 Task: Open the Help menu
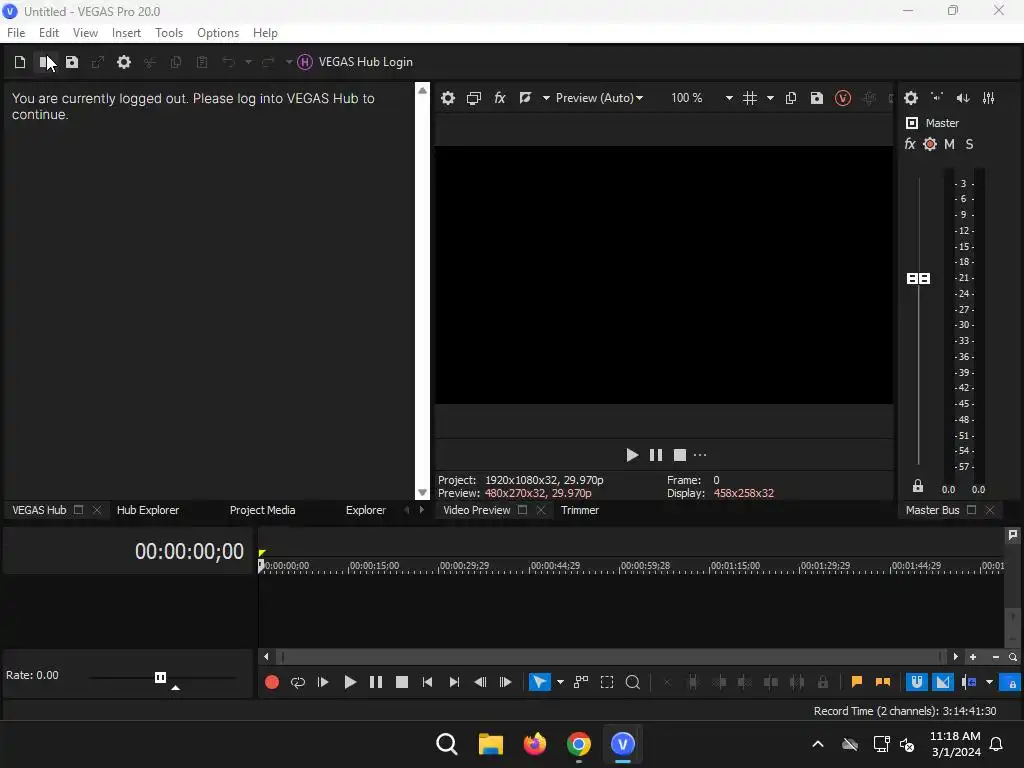(x=265, y=33)
